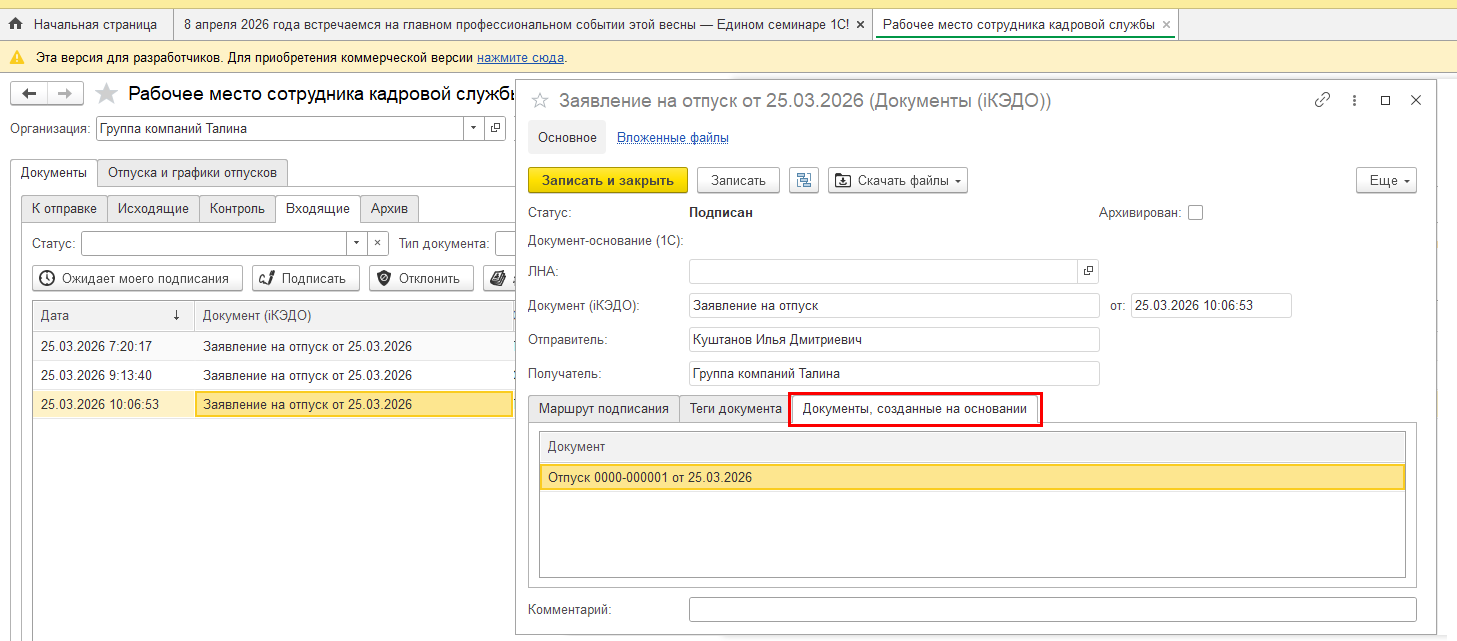Open the three-dot menu in dialog header
The width and height of the screenshot is (1457, 641).
(x=1354, y=100)
